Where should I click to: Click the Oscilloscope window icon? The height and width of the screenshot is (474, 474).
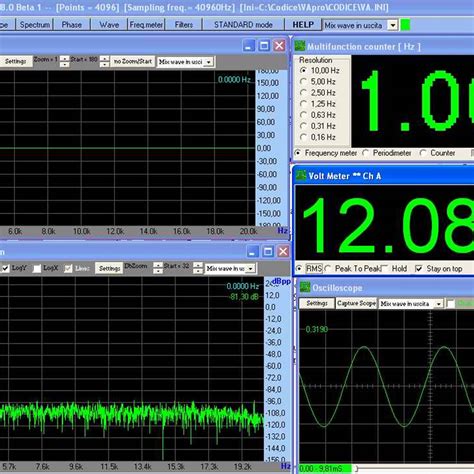point(305,287)
